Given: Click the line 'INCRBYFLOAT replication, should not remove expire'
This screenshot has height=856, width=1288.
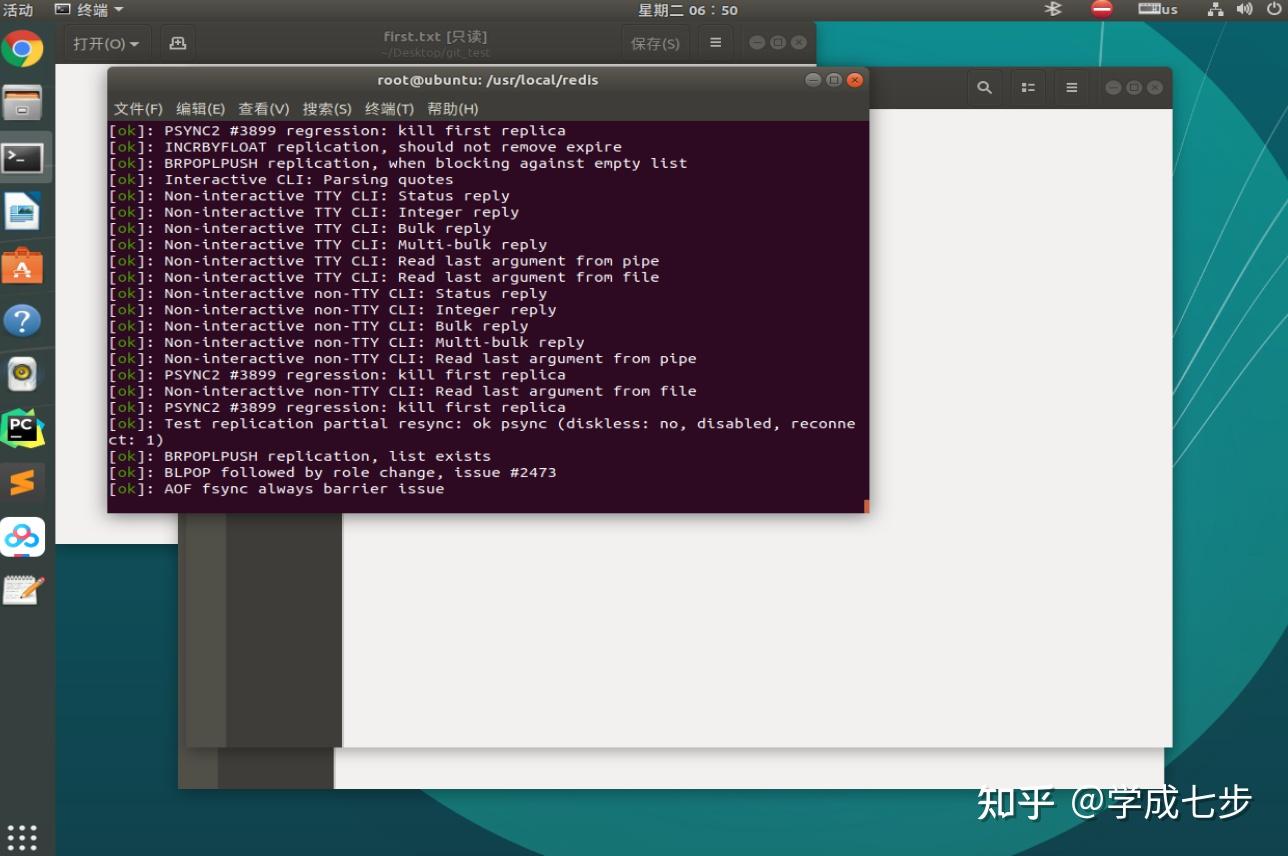Looking at the screenshot, I should click(393, 147).
